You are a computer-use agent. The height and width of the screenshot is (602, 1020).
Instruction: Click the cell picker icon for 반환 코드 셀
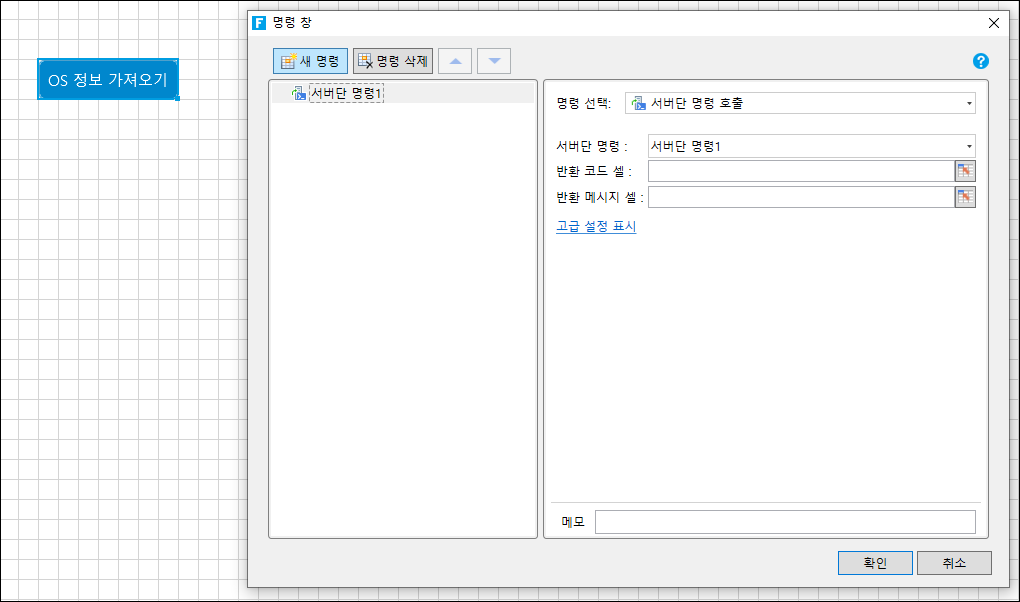point(965,171)
